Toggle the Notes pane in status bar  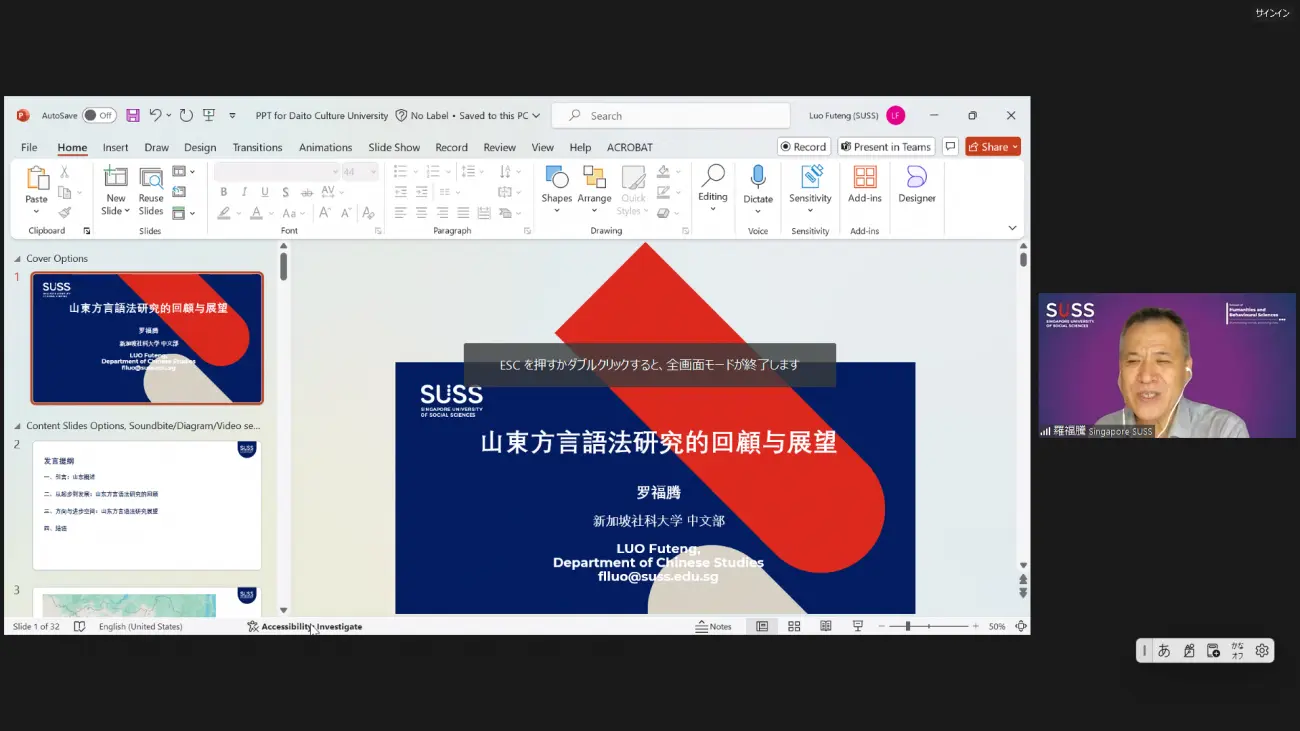point(714,627)
